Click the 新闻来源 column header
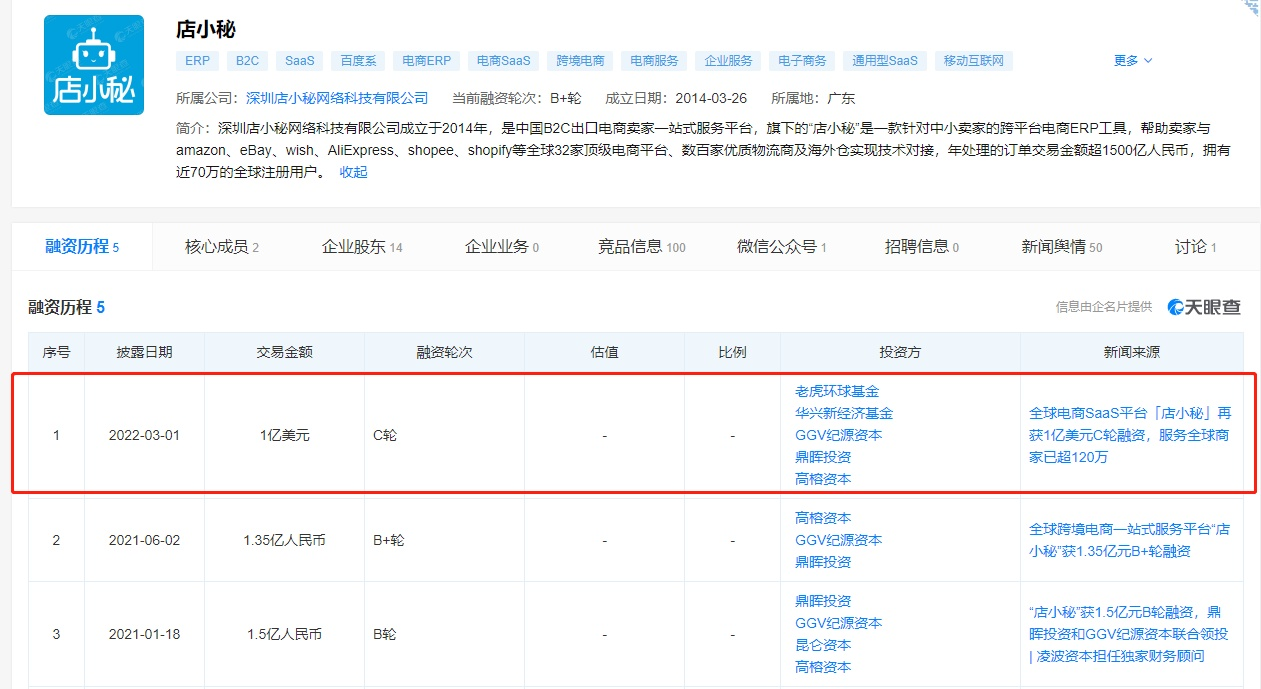This screenshot has height=689, width=1261. tap(1132, 352)
